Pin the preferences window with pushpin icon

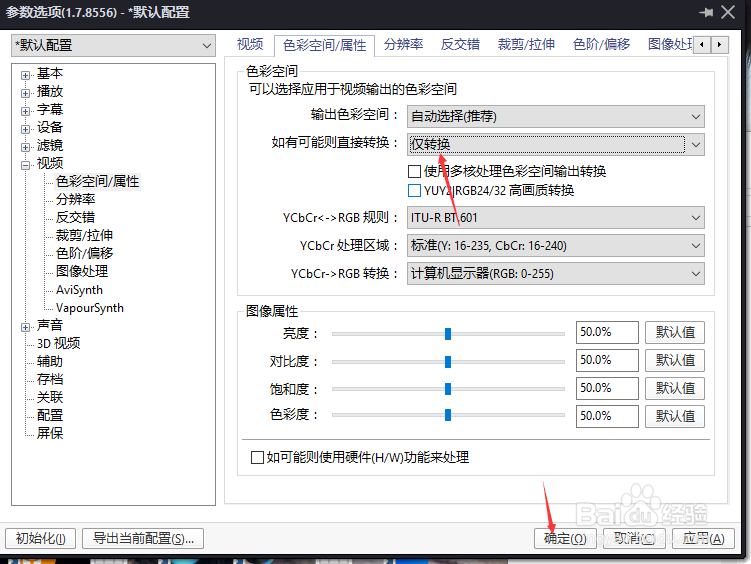706,12
